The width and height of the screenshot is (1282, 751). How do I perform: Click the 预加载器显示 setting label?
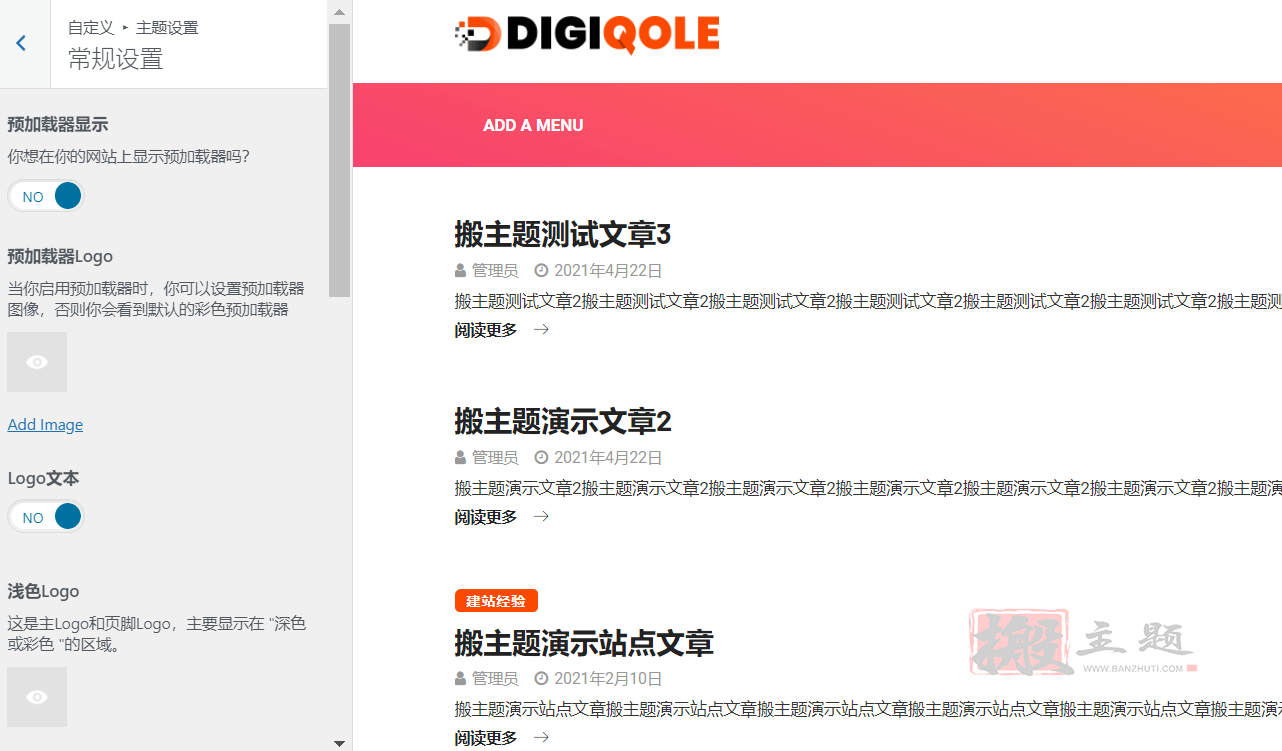tap(57, 124)
